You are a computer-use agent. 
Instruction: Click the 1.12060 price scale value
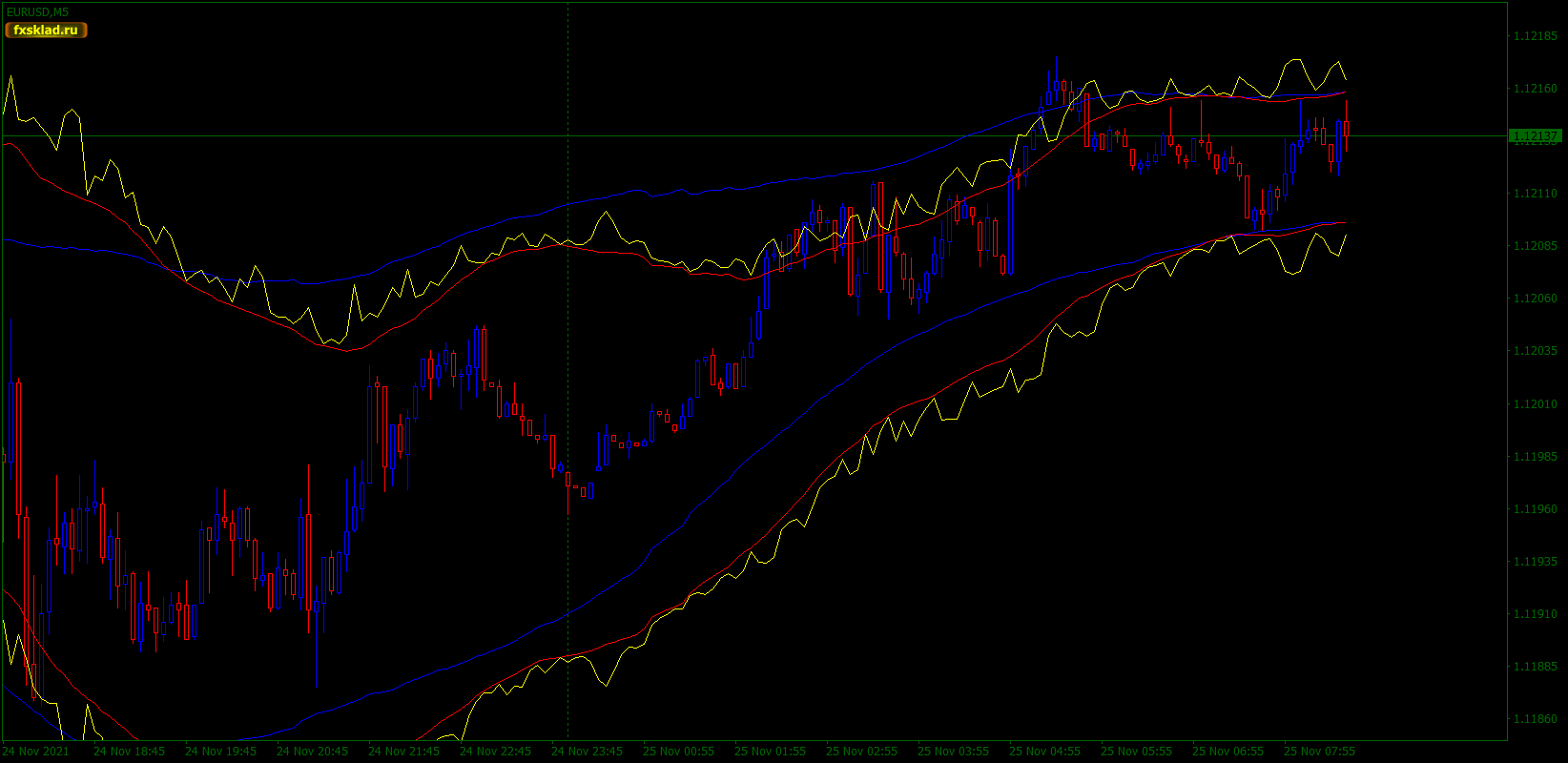click(x=1536, y=299)
